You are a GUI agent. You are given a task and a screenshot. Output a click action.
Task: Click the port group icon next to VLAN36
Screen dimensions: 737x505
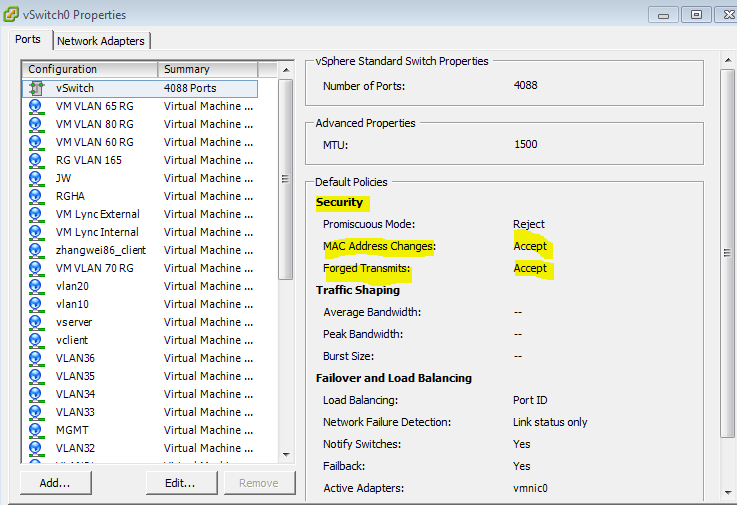(36, 358)
